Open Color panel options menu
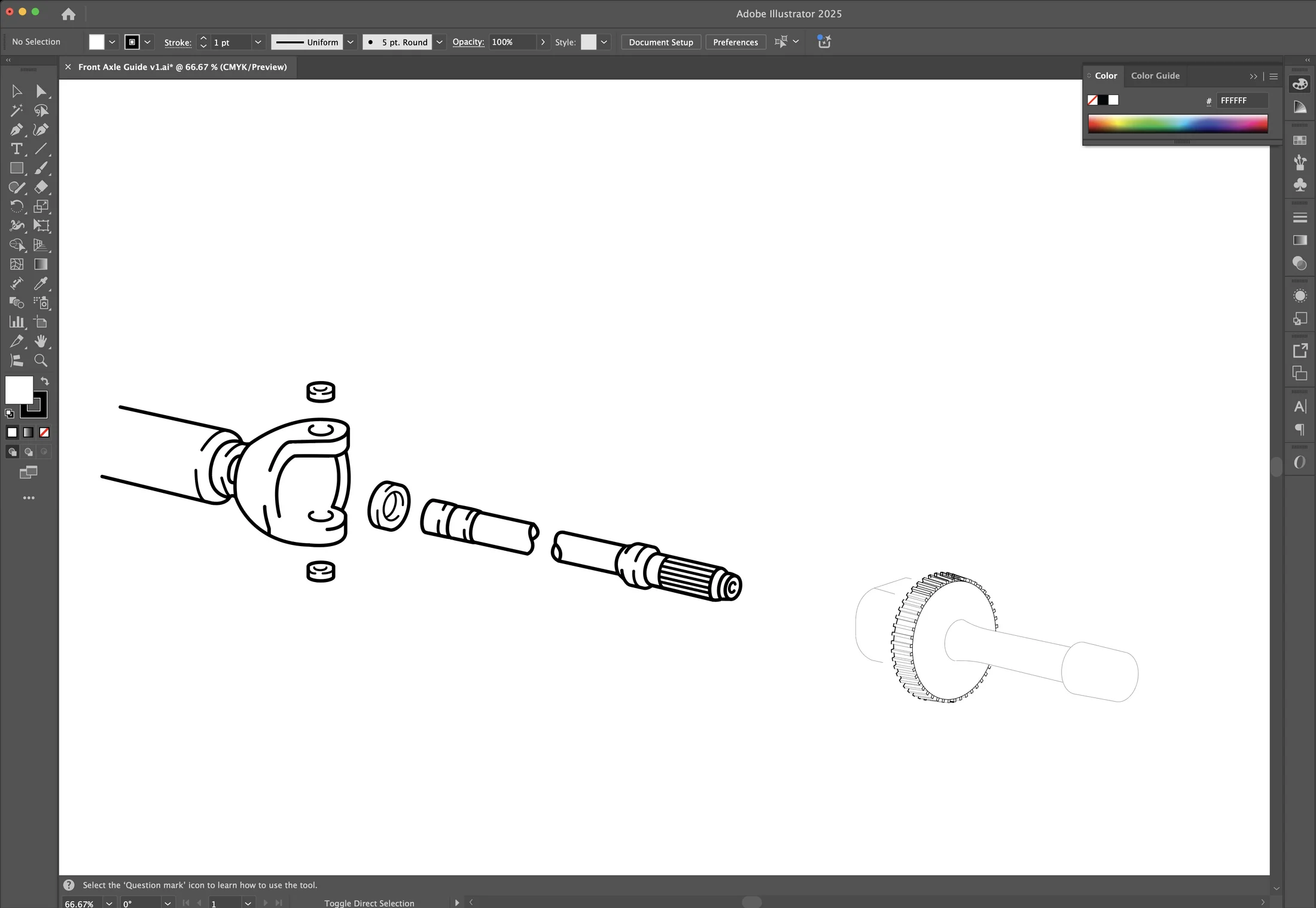The width and height of the screenshot is (1316, 908). (x=1274, y=77)
